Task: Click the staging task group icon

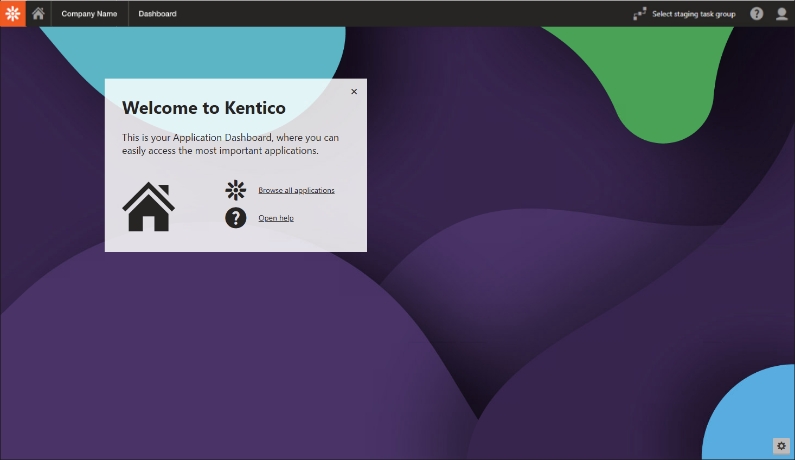Action: click(x=640, y=14)
